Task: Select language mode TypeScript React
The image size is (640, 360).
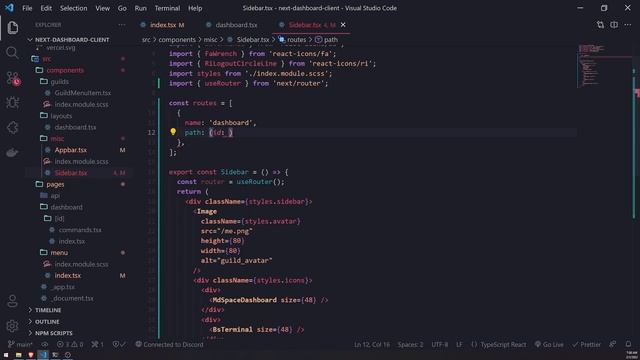Action: (499, 344)
